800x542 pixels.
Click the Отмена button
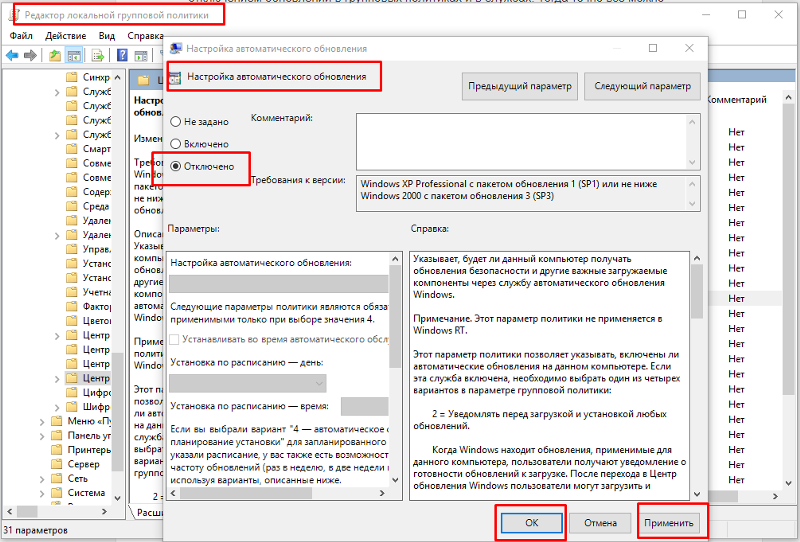click(x=601, y=523)
